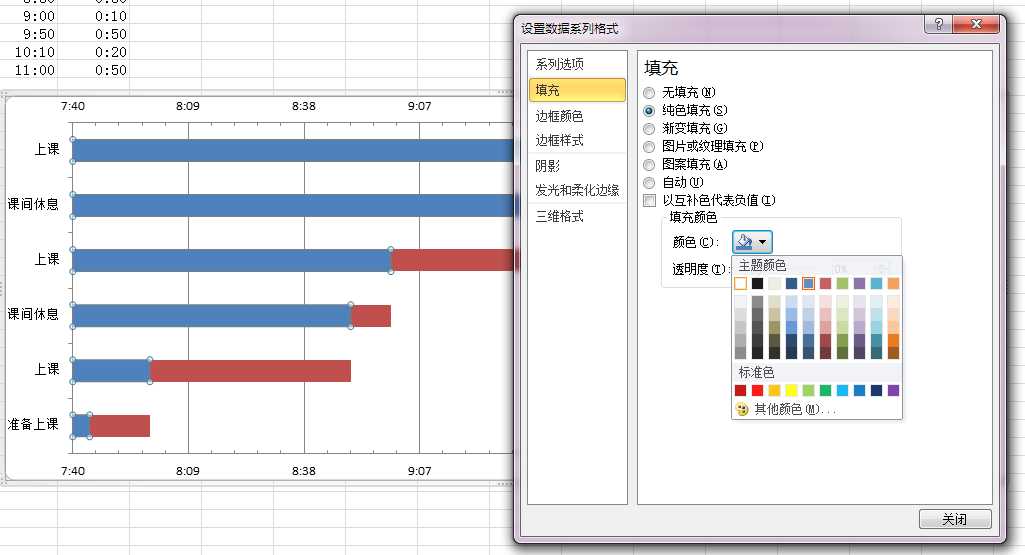
Task: Select the highlighted blue theme color swatch
Action: [x=809, y=283]
